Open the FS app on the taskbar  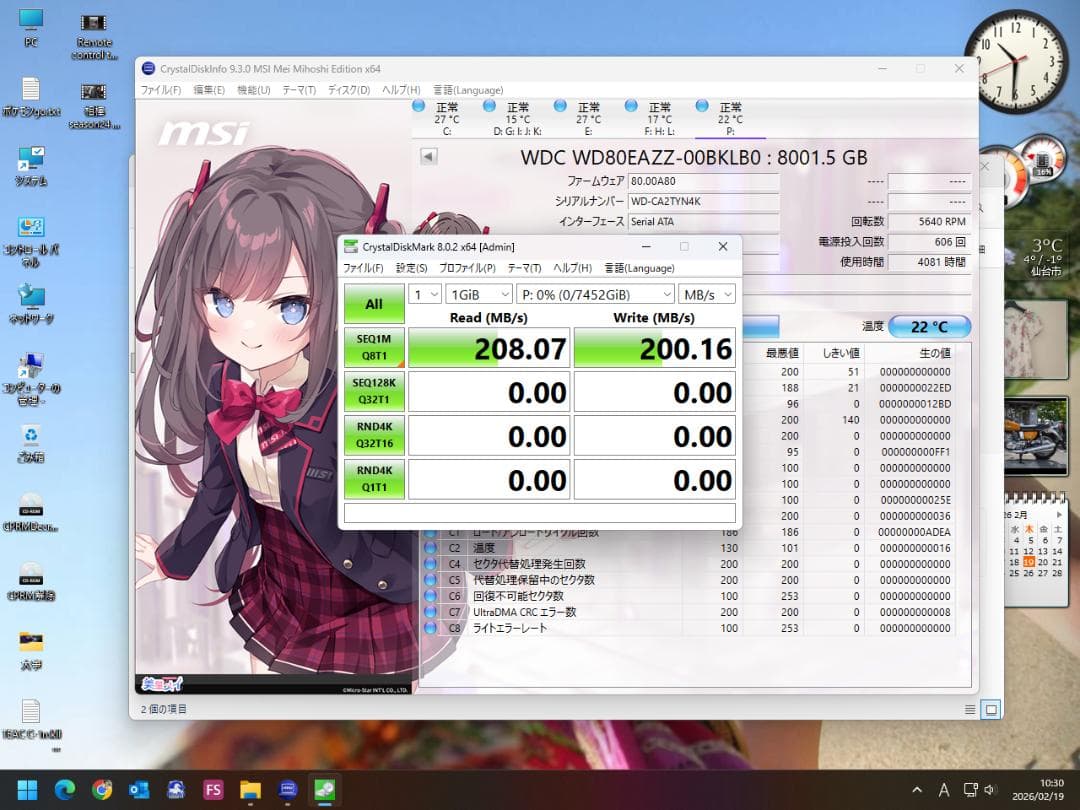click(213, 789)
